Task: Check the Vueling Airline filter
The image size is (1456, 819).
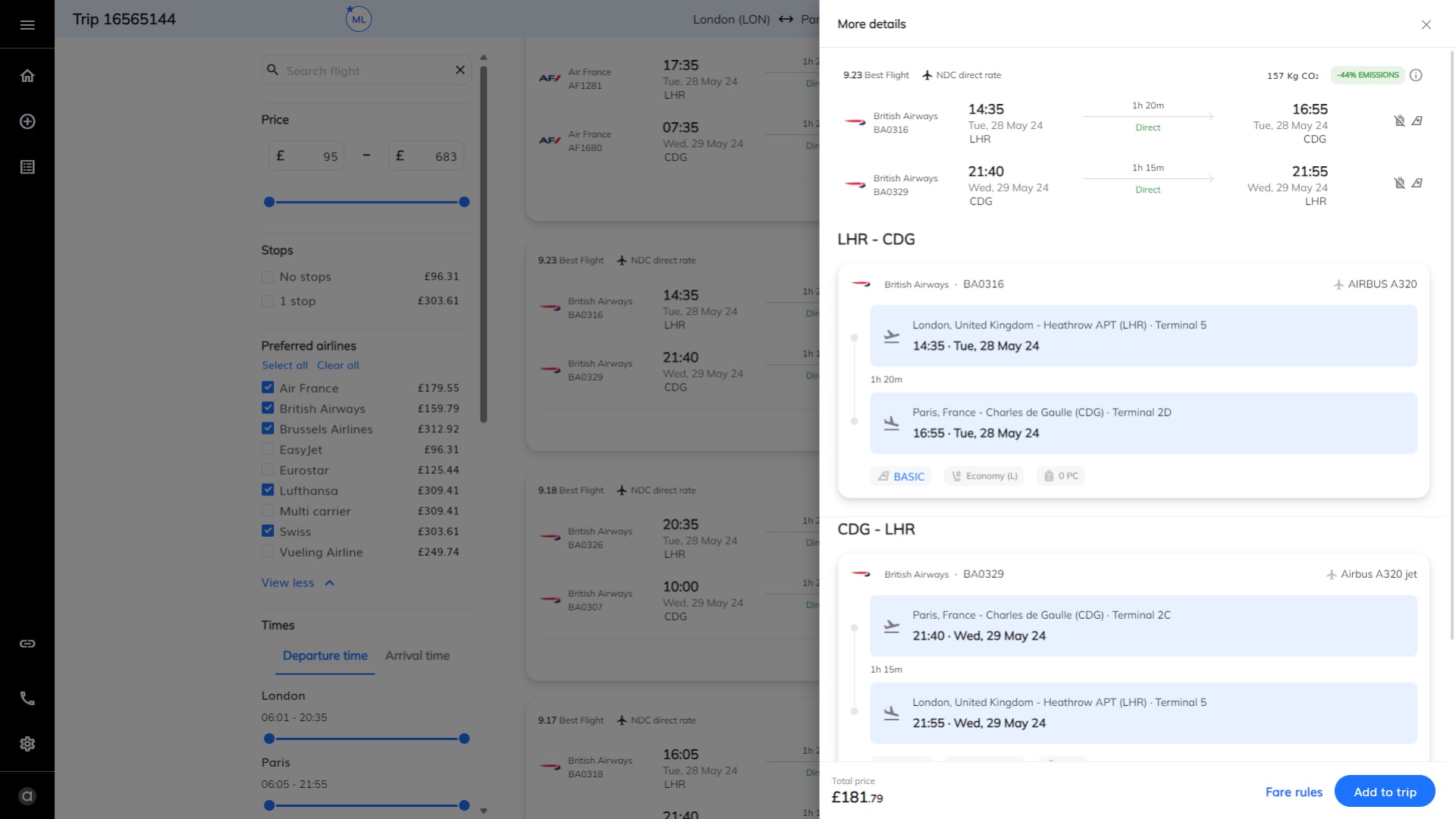Action: 268,551
